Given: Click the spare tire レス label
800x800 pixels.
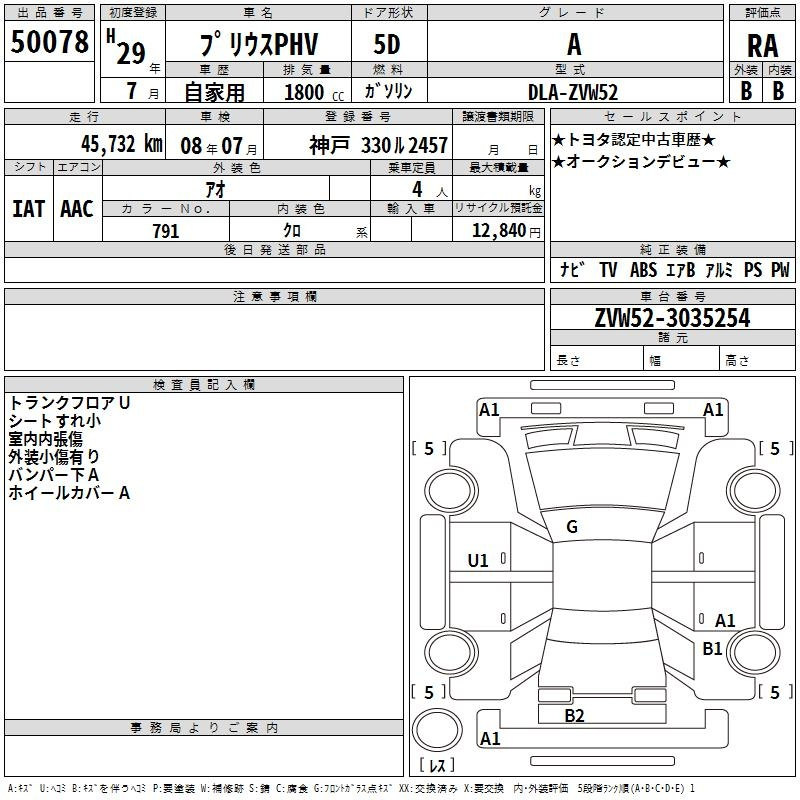Looking at the screenshot, I should coord(438,765).
